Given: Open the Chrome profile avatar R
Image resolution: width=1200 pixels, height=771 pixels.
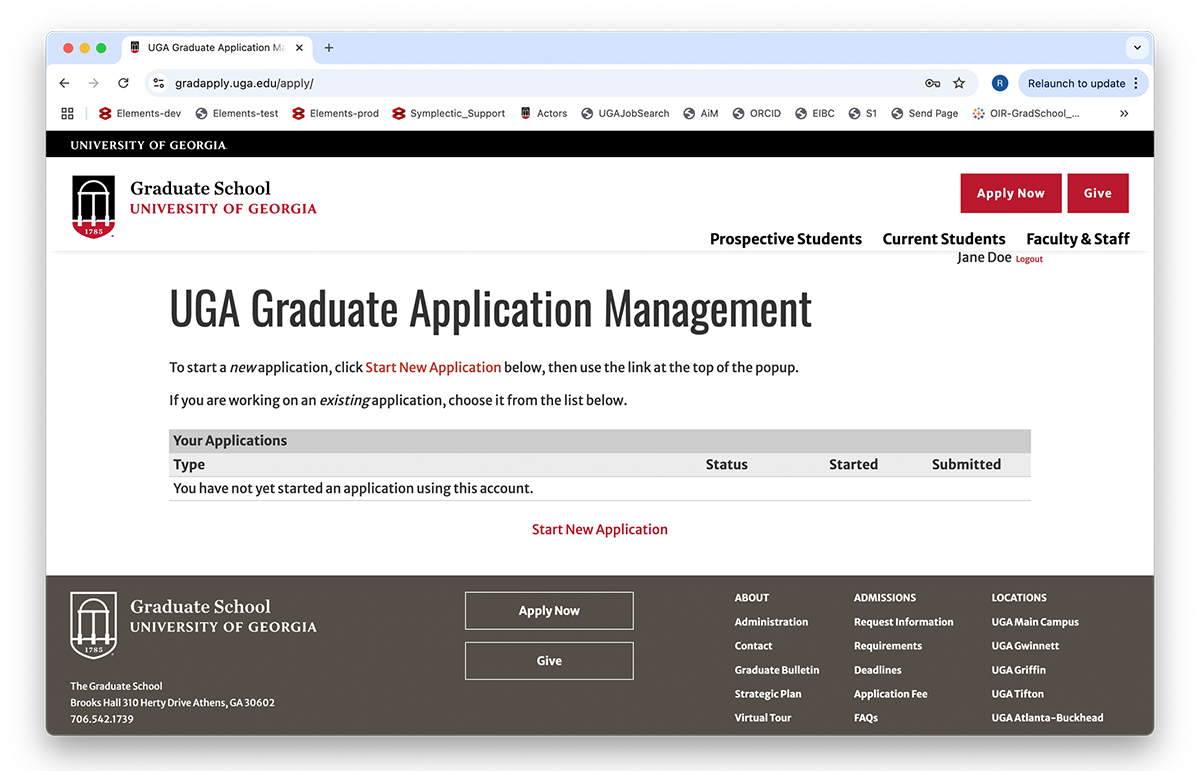Looking at the screenshot, I should (x=999, y=84).
